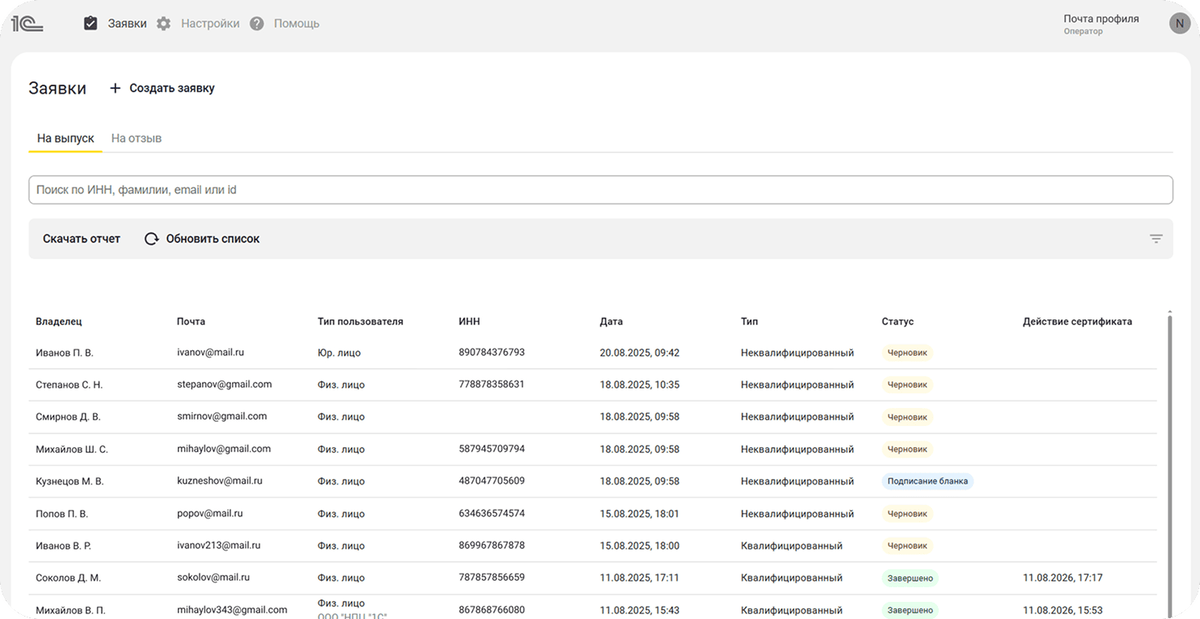Click the 1C logo icon
Viewport: 1200px width, 619px height.
pos(27,24)
